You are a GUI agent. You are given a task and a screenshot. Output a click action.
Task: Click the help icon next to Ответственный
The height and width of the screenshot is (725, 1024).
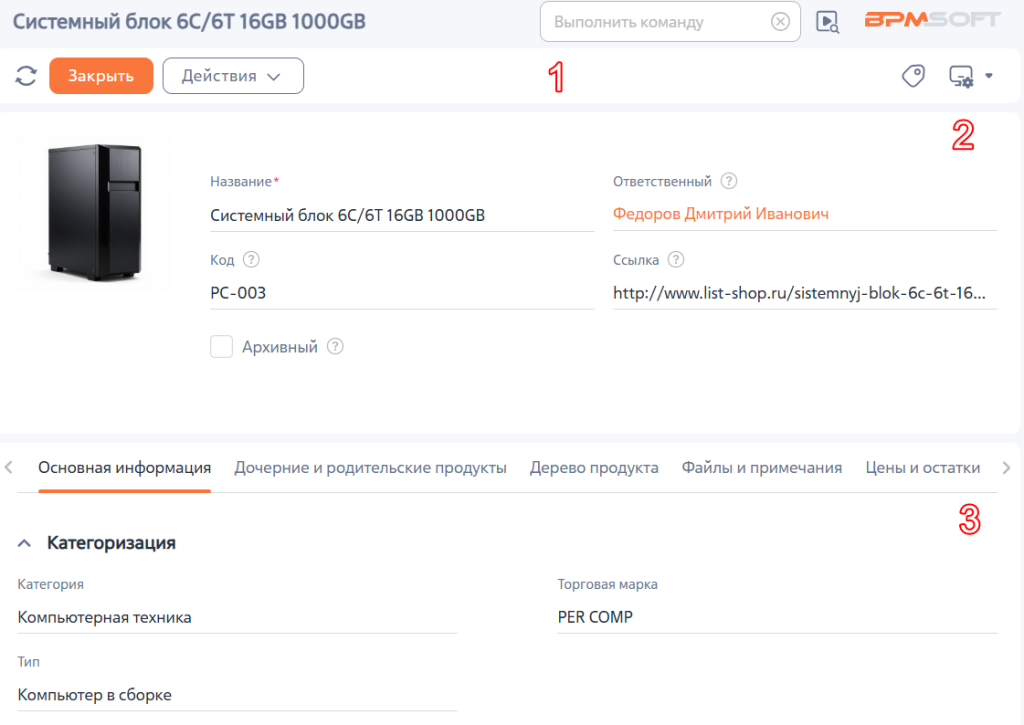click(x=729, y=181)
